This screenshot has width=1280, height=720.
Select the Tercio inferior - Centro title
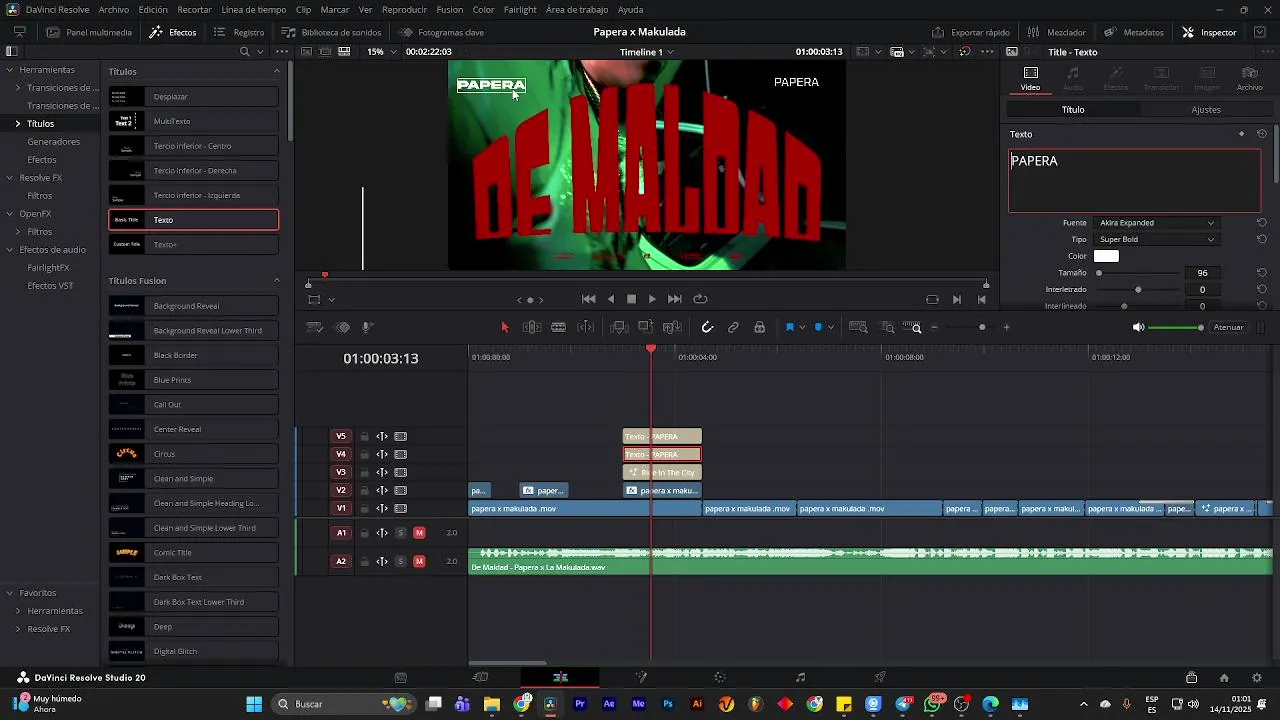click(193, 146)
